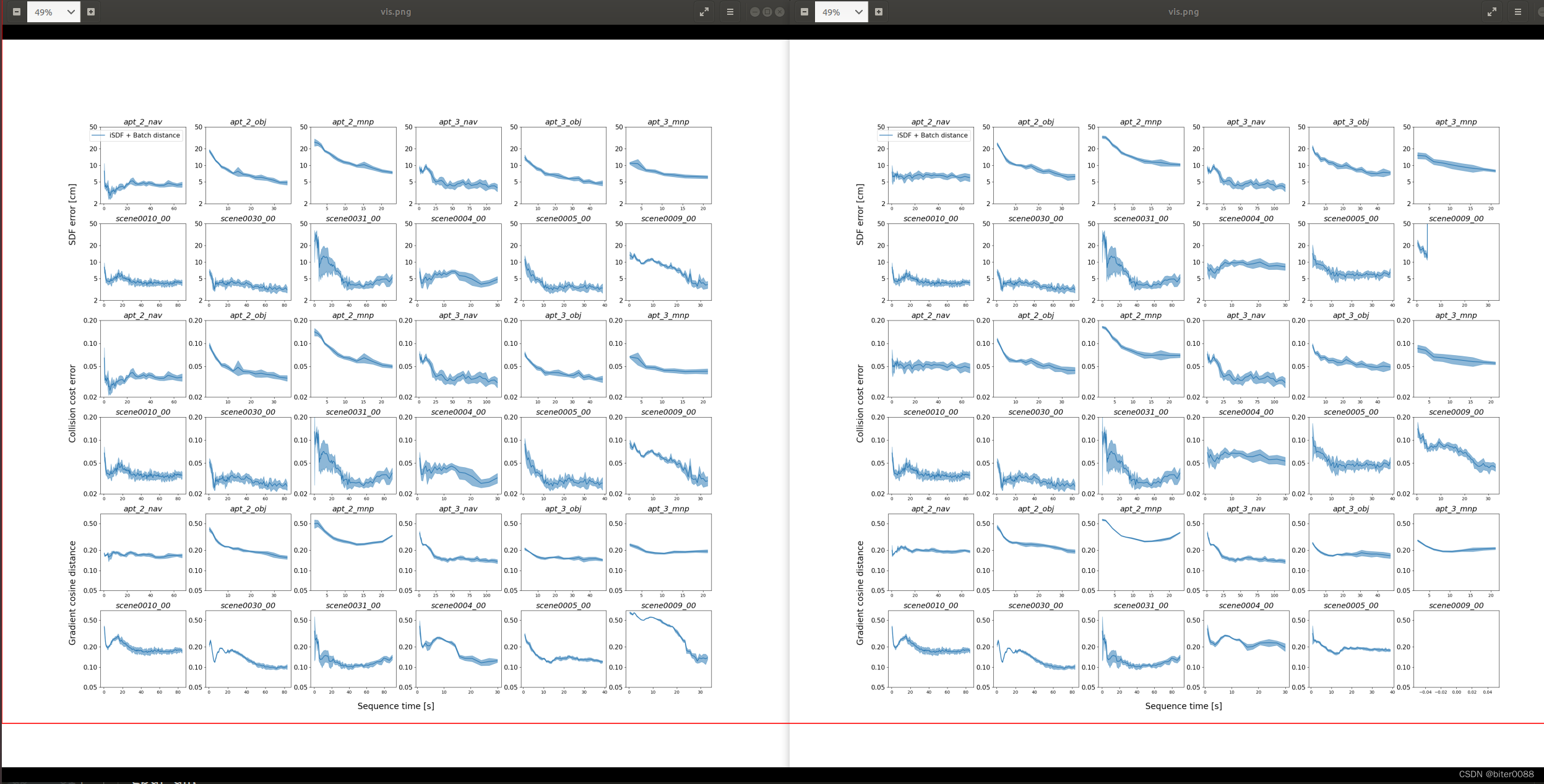1544x784 pixels.
Task: Open the hamburger menu in the right window
Action: tap(1518, 12)
